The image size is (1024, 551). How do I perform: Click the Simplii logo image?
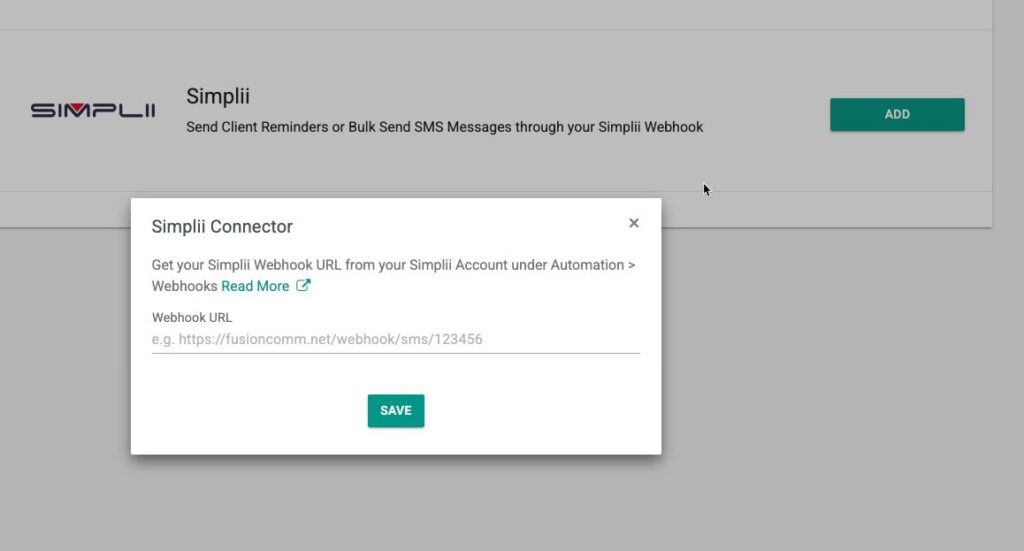click(92, 111)
